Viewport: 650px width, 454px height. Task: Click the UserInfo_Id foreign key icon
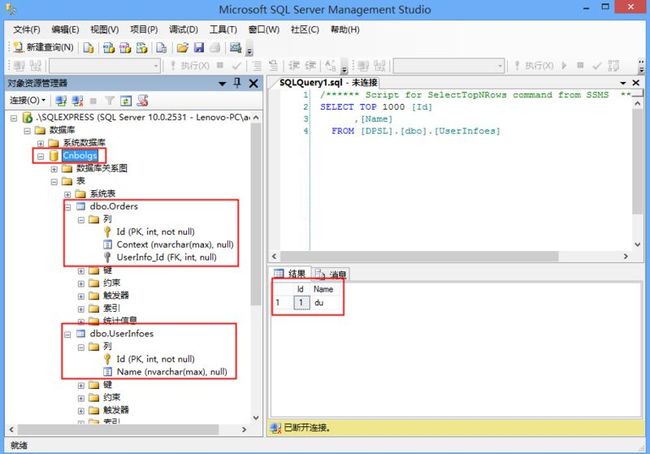tap(107, 257)
